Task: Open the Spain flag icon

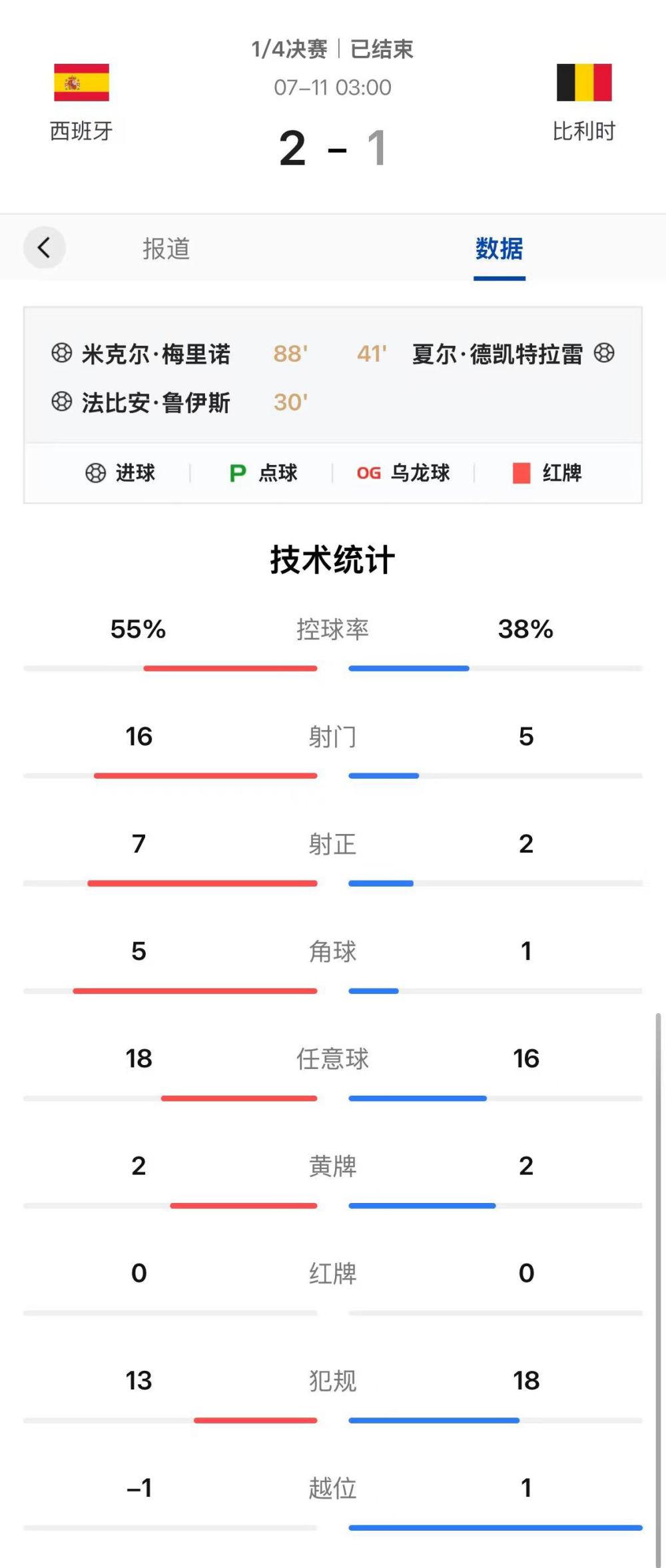Action: [x=81, y=83]
